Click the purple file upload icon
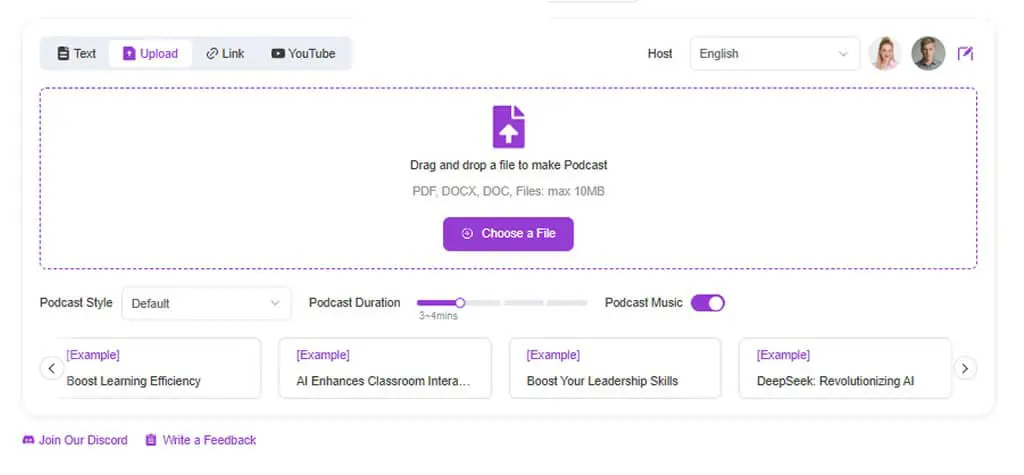 [508, 127]
